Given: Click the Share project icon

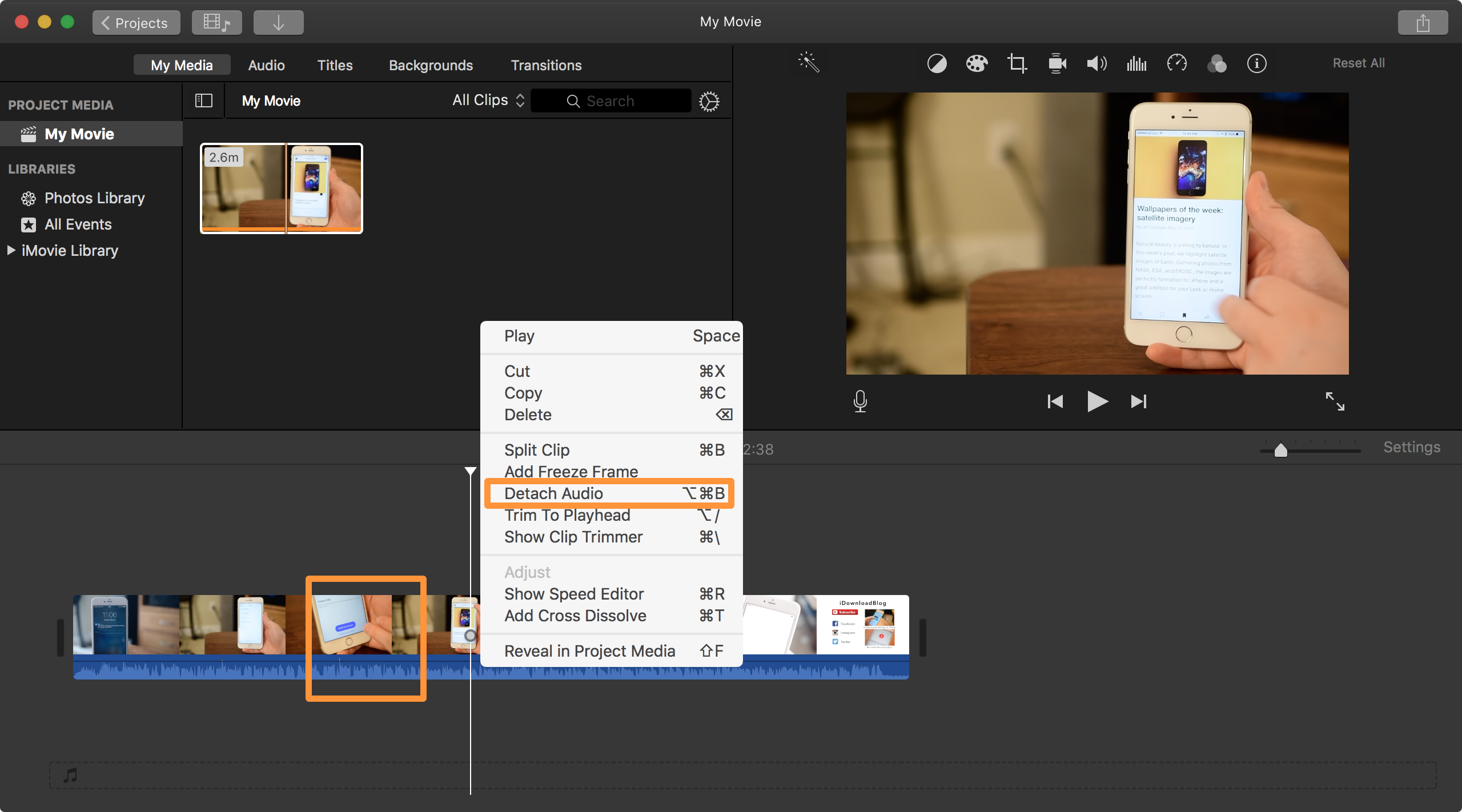Looking at the screenshot, I should [1422, 20].
